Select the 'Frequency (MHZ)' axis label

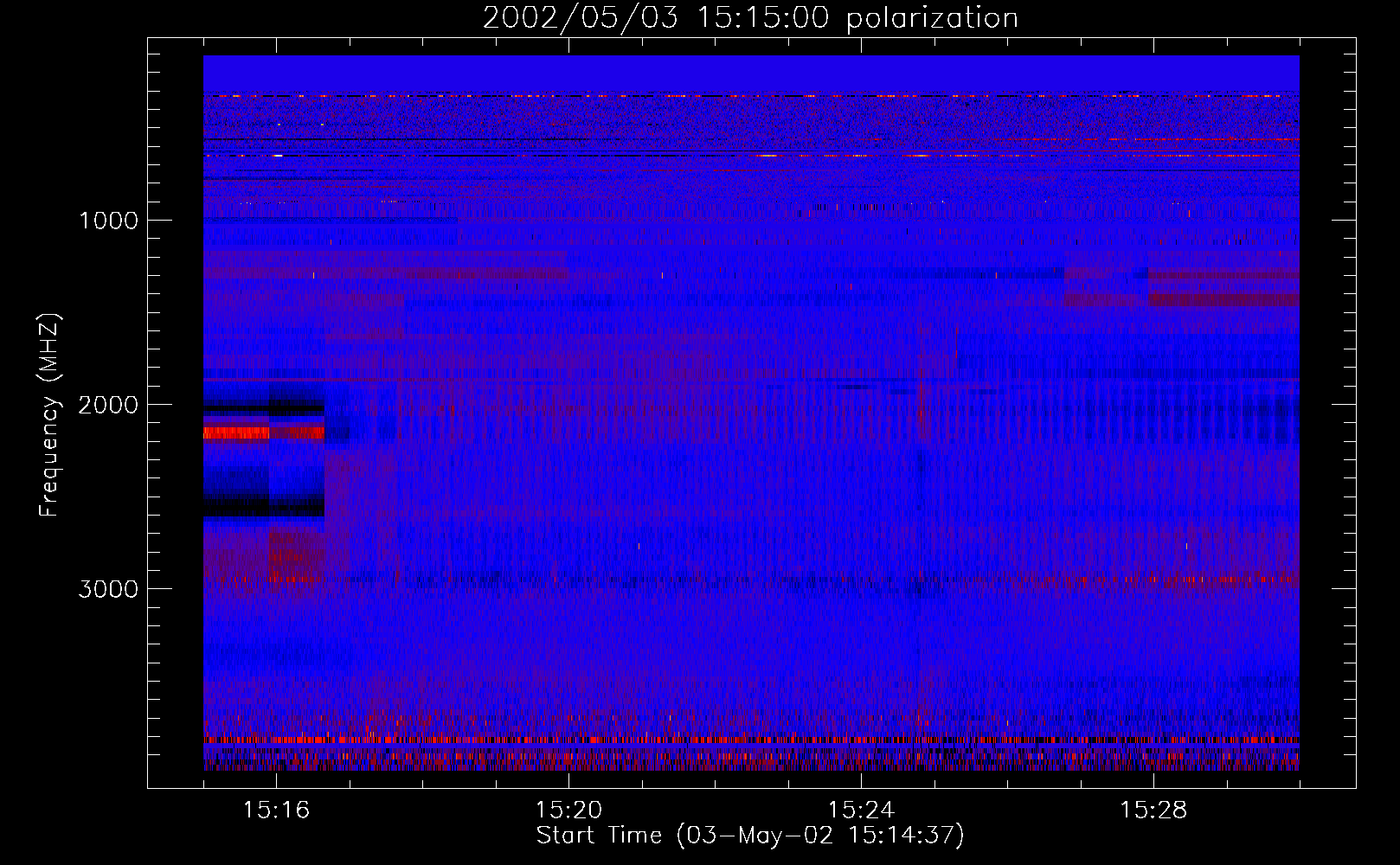point(49,415)
